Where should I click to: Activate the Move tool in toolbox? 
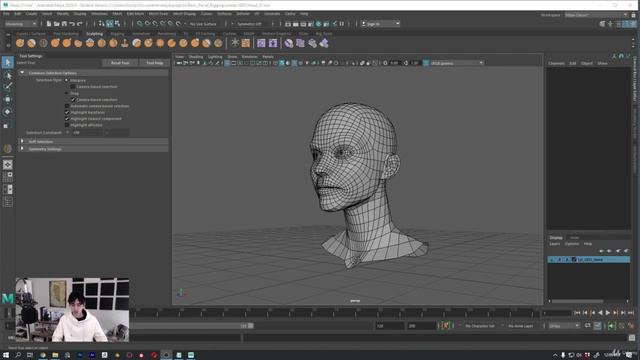coord(7,99)
